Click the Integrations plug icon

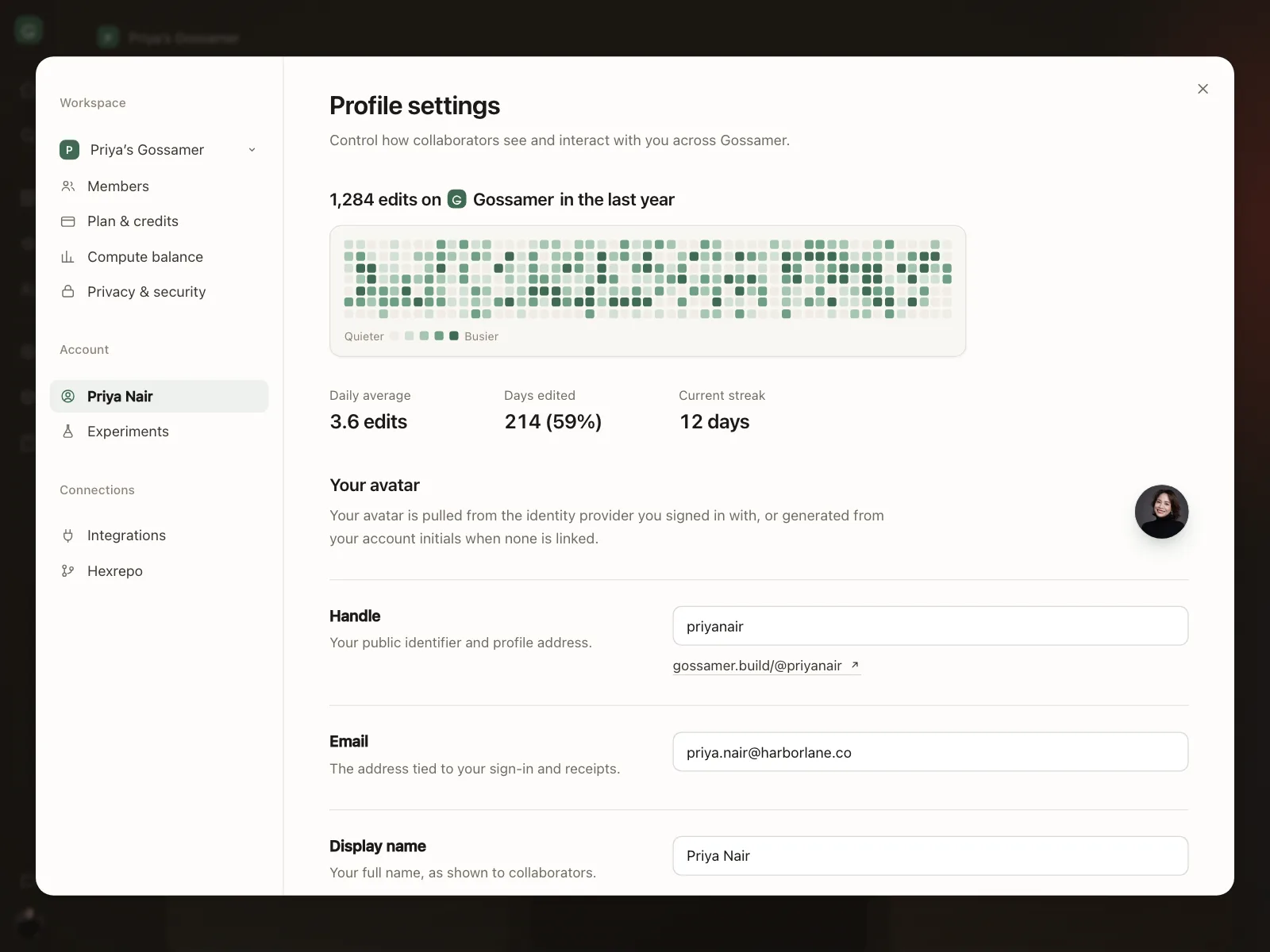click(68, 535)
